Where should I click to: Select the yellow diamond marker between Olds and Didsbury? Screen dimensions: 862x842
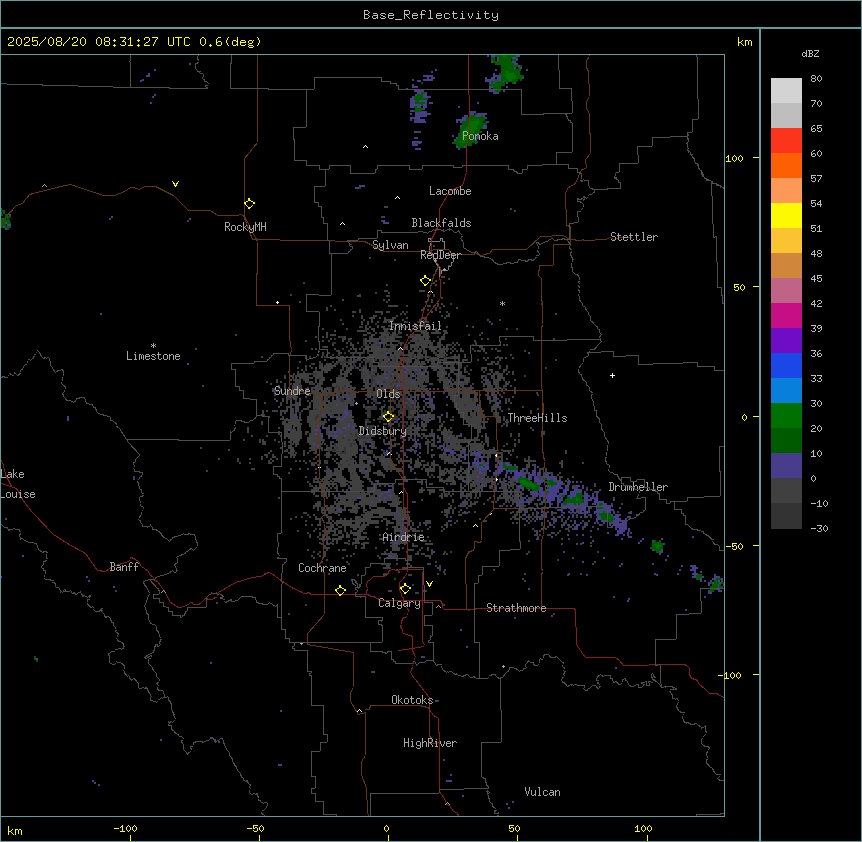pos(388,417)
